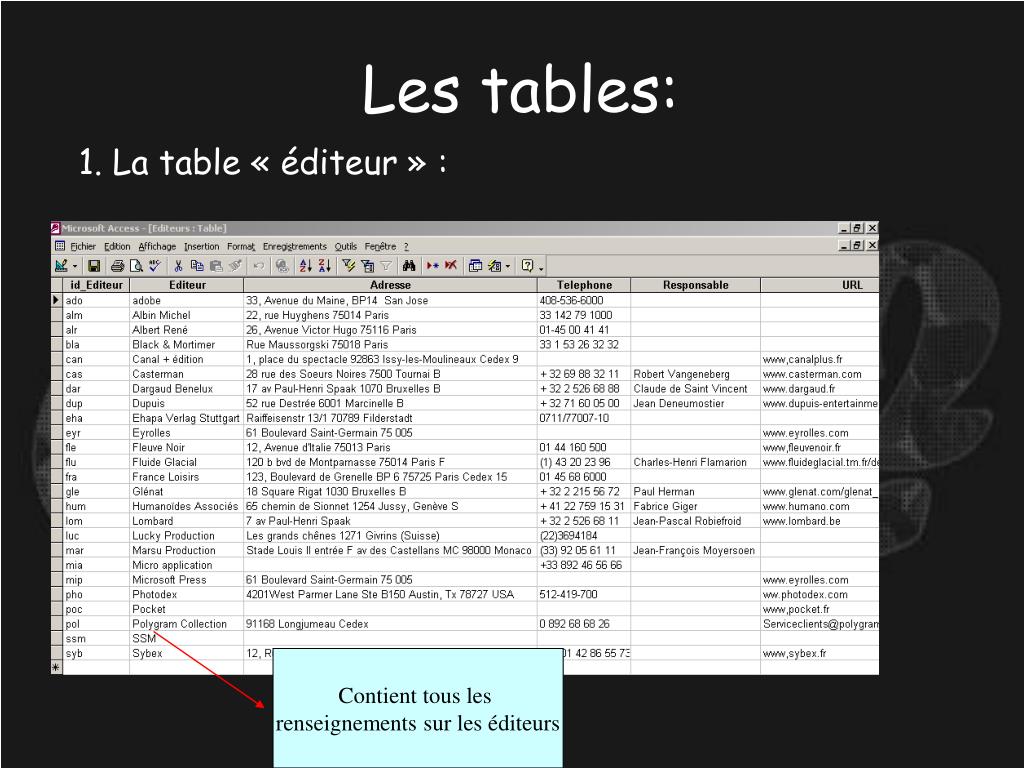Image resolution: width=1024 pixels, height=768 pixels.
Task: Open the Edition menu
Action: click(117, 247)
